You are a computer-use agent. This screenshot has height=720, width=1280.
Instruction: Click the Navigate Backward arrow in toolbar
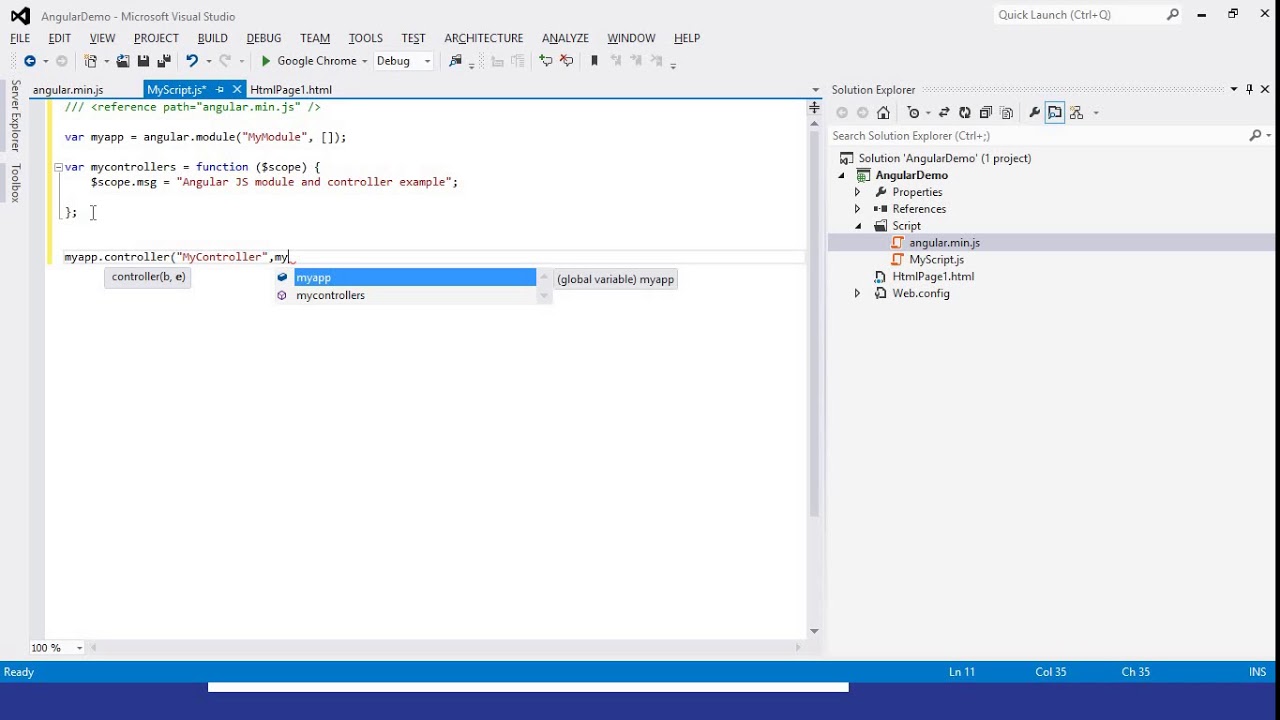[x=30, y=61]
